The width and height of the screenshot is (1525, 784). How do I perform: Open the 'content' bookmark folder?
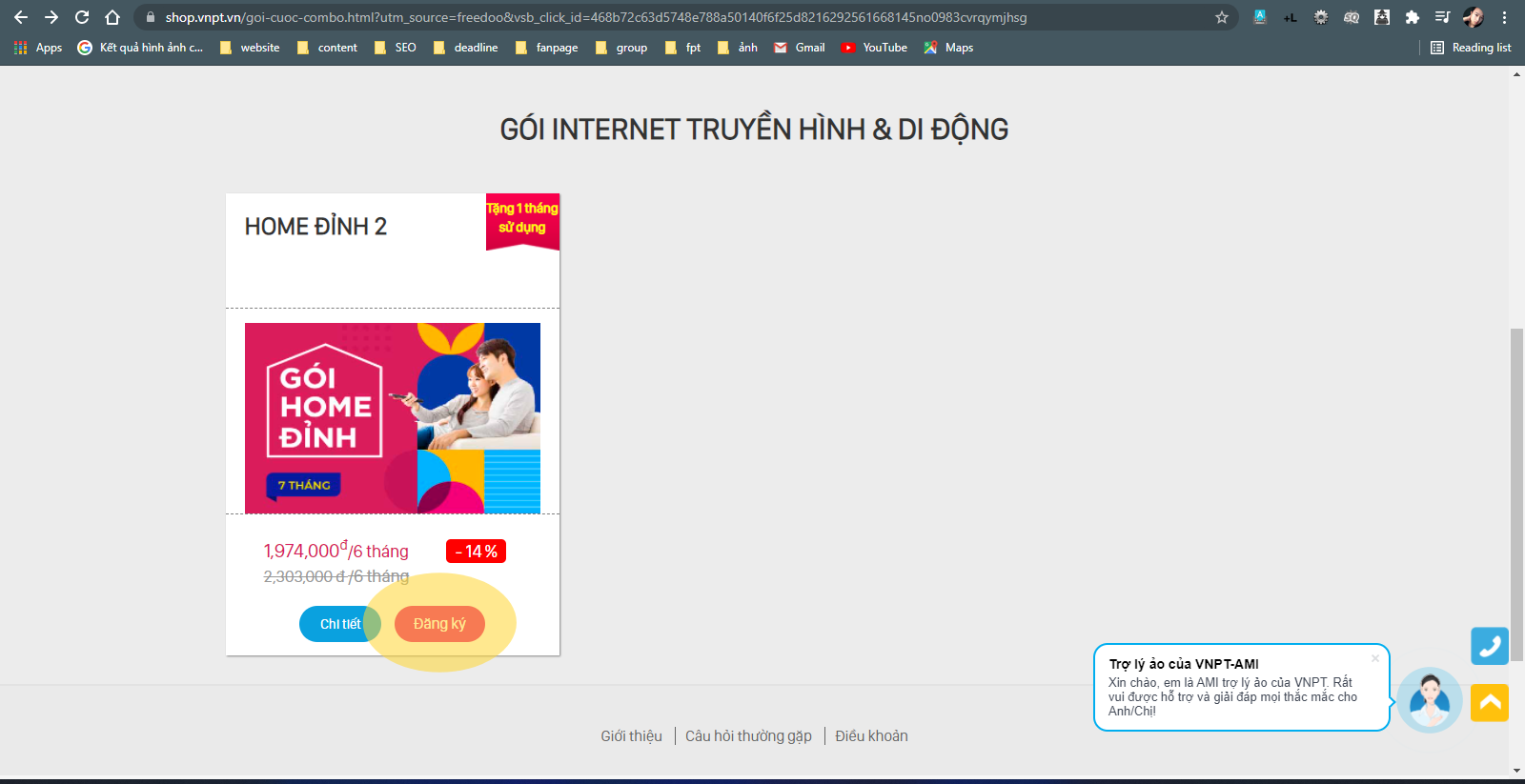coord(327,48)
